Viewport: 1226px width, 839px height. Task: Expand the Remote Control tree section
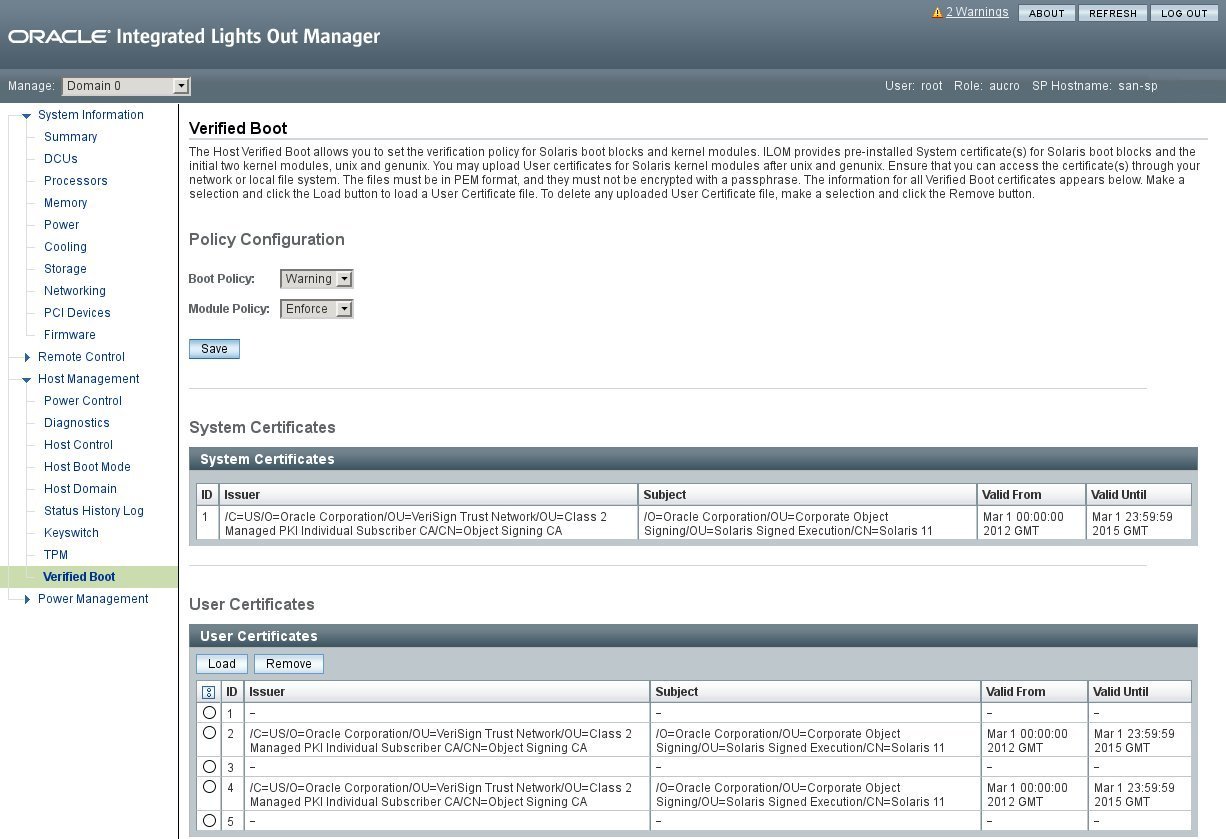click(26, 357)
